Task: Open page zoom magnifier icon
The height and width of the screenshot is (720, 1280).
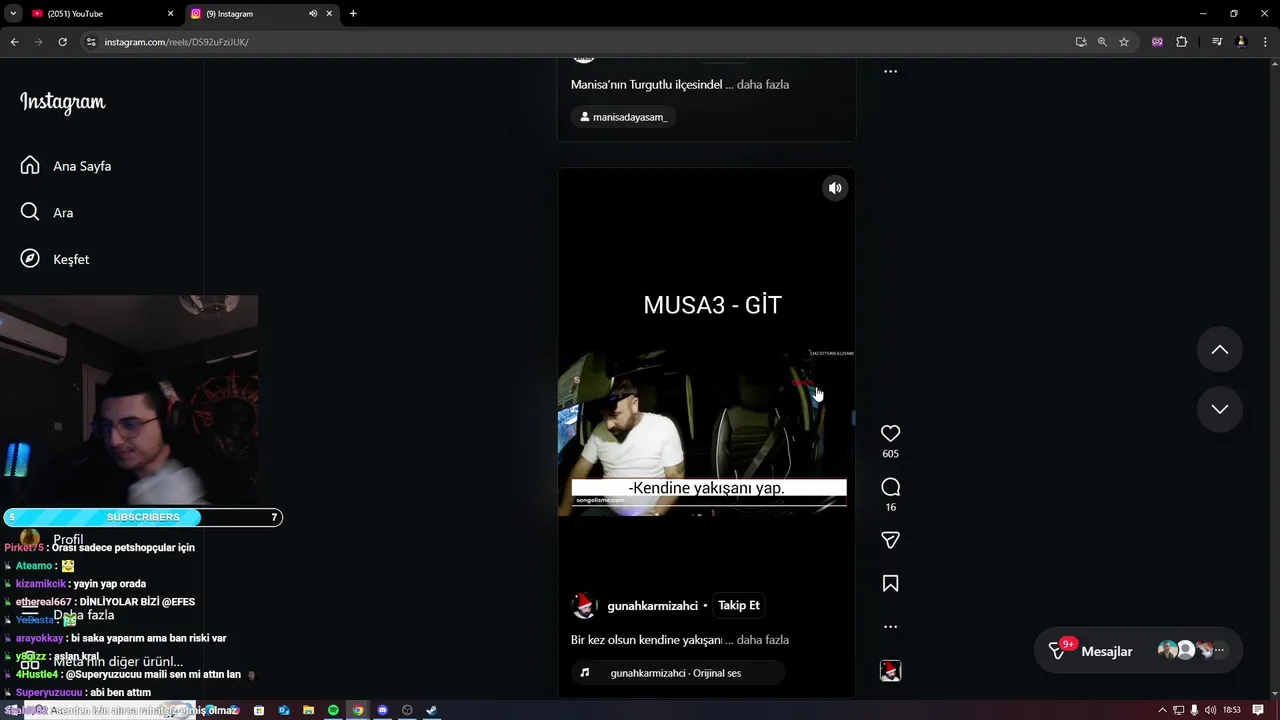Action: (1102, 42)
